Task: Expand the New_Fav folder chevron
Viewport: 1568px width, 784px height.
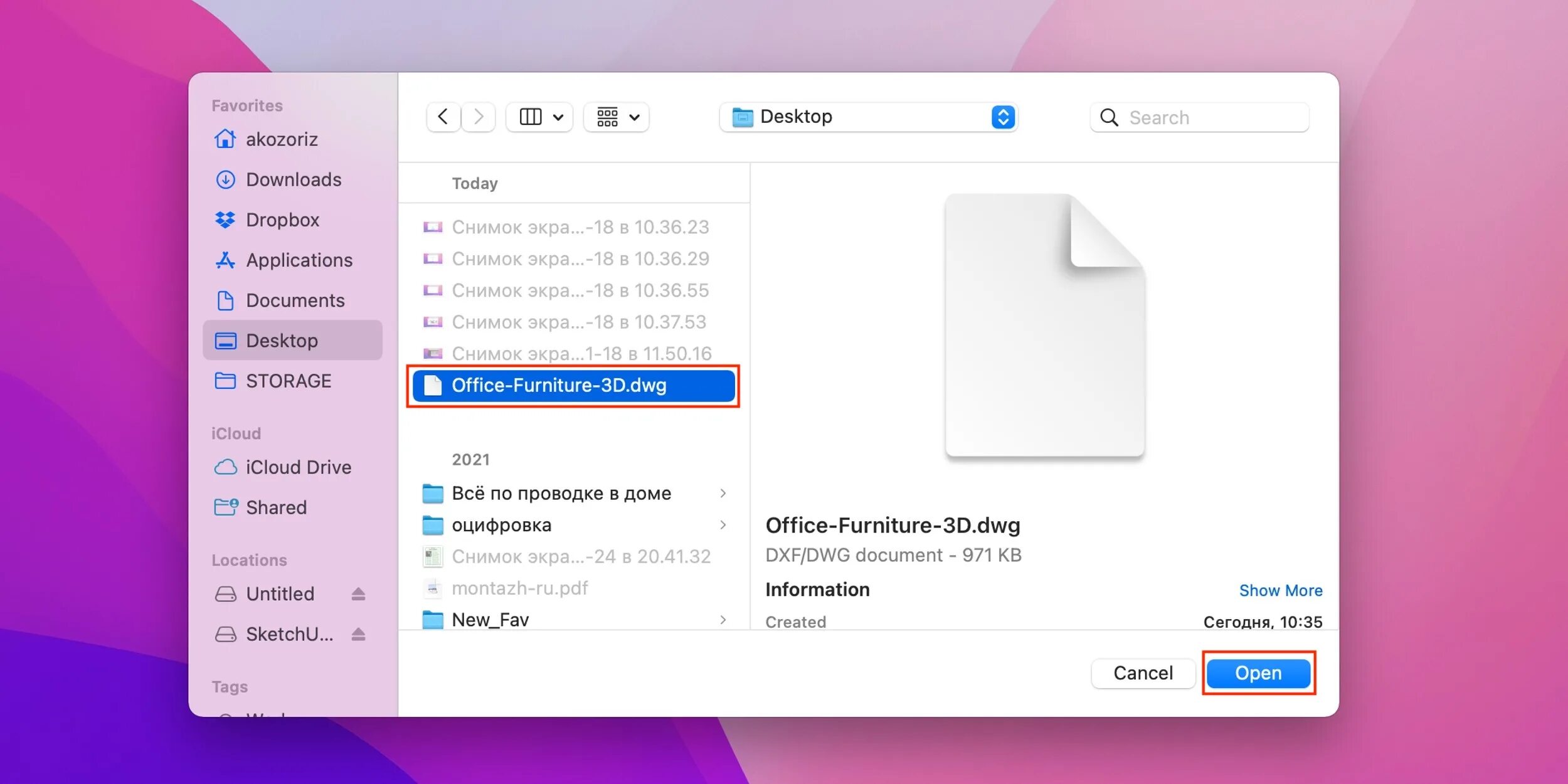Action: (723, 620)
